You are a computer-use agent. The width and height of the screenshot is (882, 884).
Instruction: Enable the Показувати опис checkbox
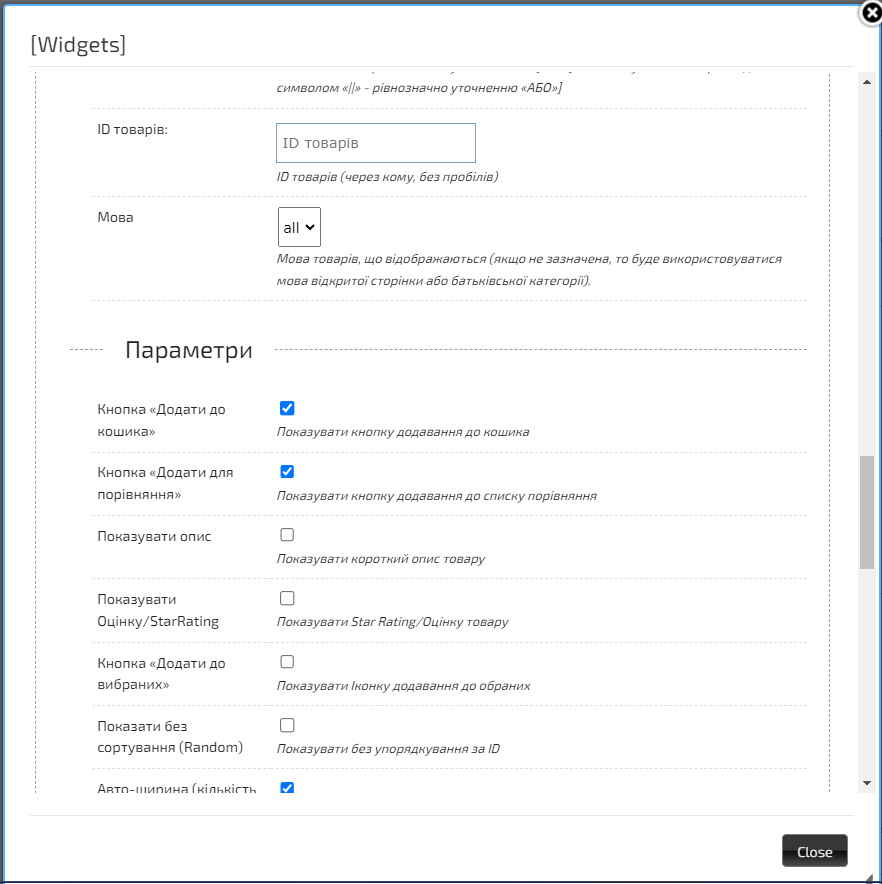(287, 535)
